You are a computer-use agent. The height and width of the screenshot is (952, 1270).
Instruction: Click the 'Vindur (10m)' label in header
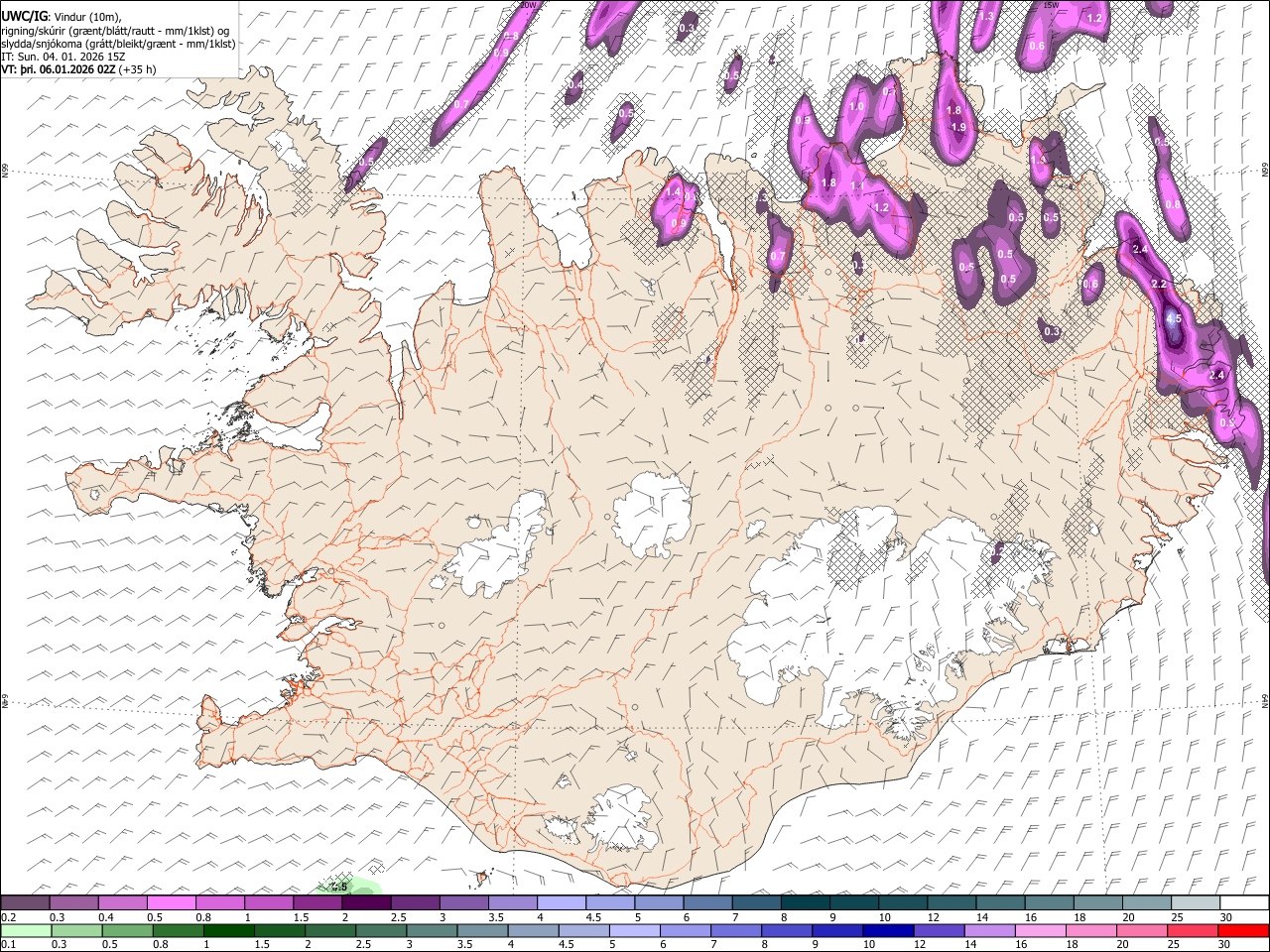(89, 17)
